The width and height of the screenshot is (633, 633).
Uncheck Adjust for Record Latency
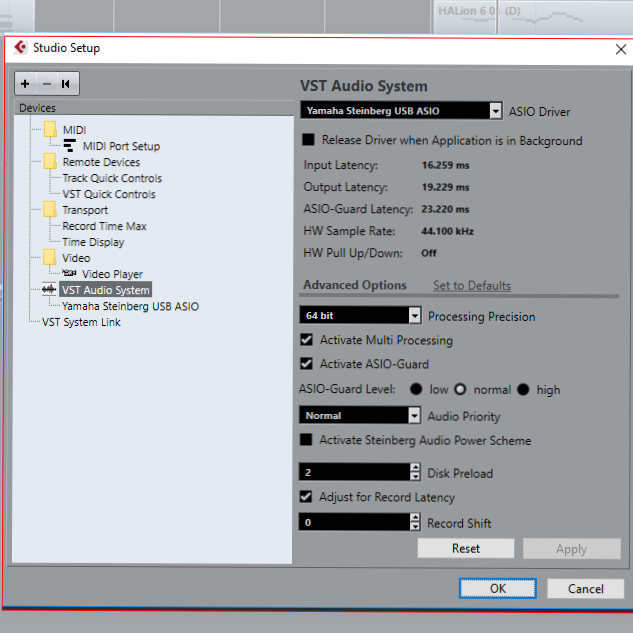(306, 496)
